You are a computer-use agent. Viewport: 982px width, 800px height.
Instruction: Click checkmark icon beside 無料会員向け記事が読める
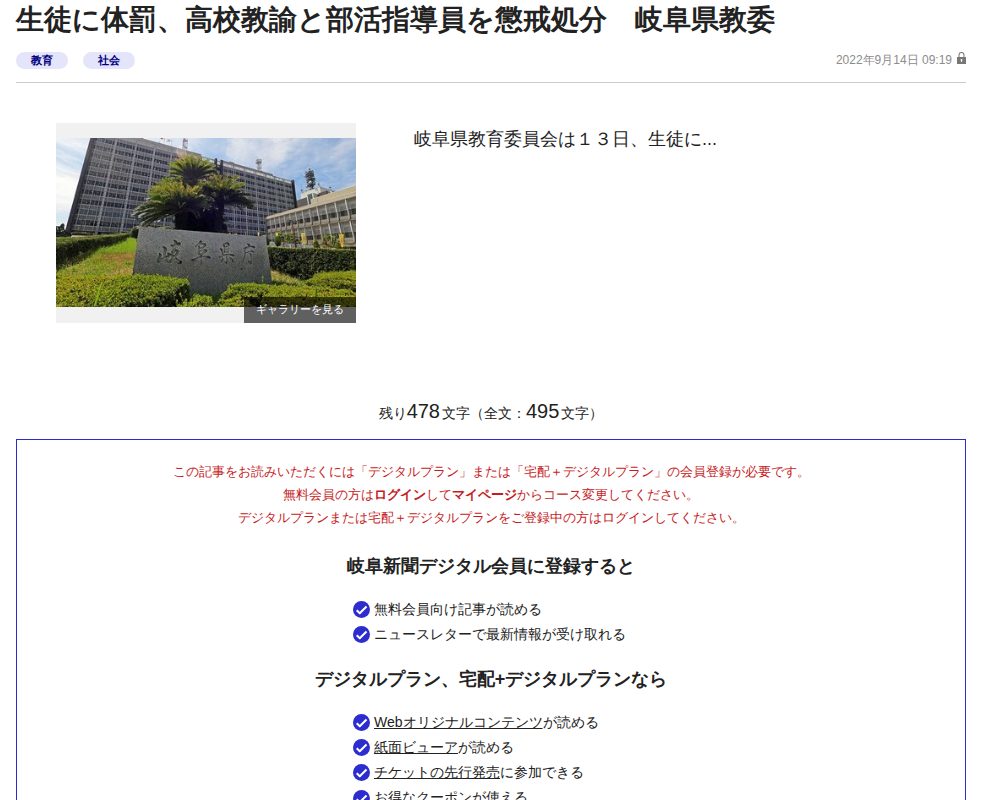[361, 610]
